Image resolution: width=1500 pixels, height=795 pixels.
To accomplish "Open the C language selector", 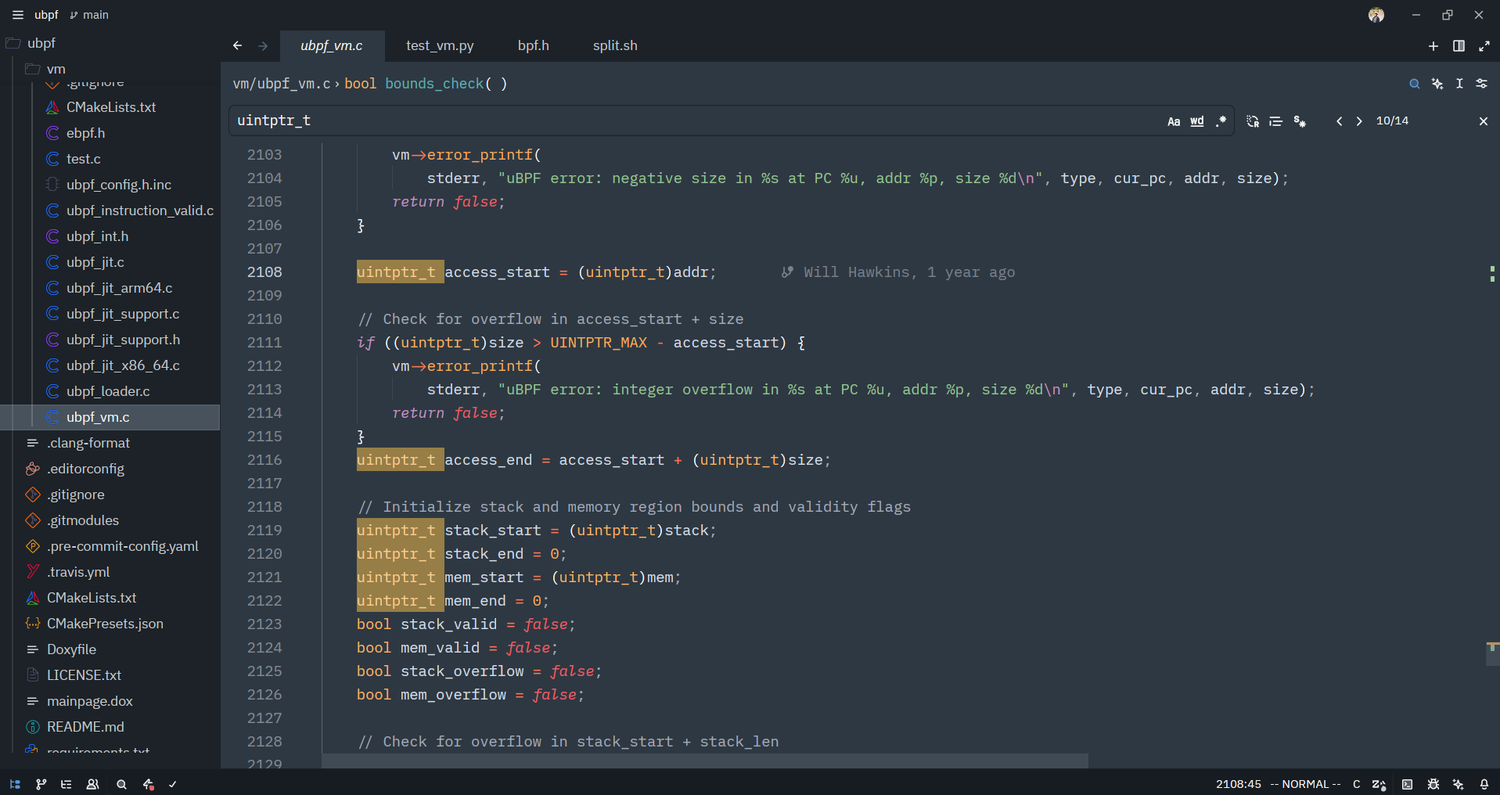I will coord(1357,784).
